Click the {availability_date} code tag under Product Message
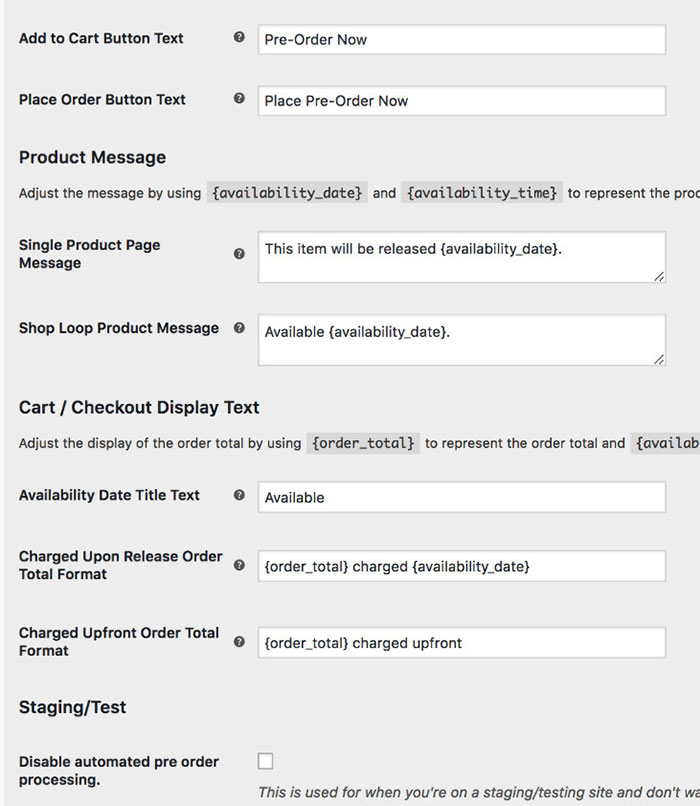This screenshot has width=700, height=806. click(x=287, y=193)
